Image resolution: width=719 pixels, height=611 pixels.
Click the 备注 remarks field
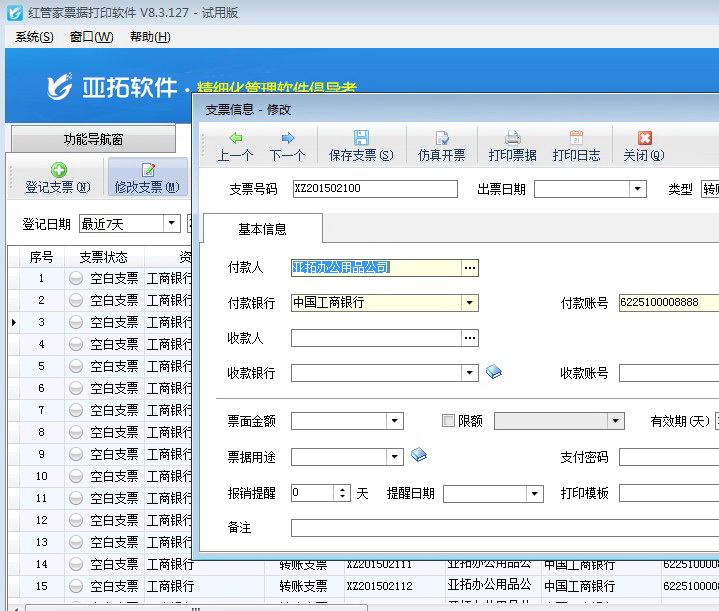(x=505, y=528)
